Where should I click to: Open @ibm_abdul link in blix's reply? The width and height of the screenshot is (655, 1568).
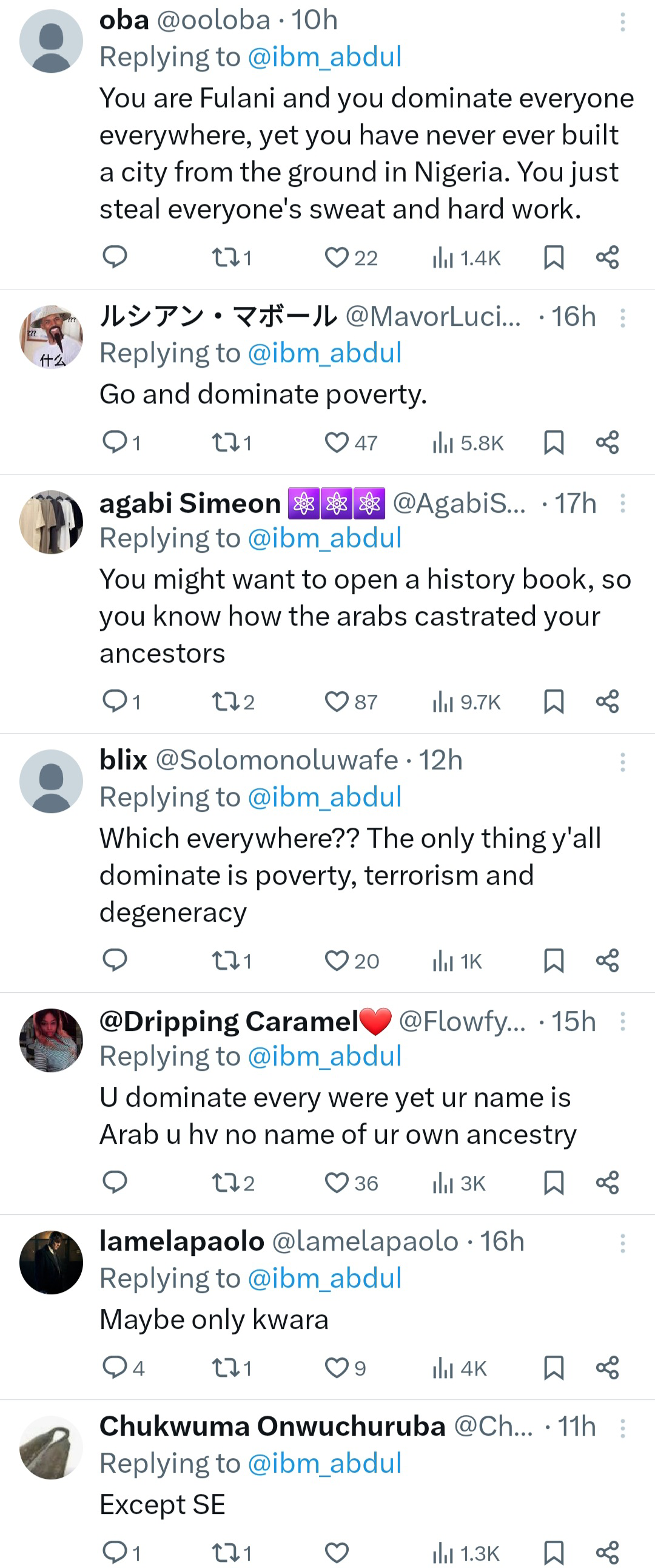click(x=324, y=797)
